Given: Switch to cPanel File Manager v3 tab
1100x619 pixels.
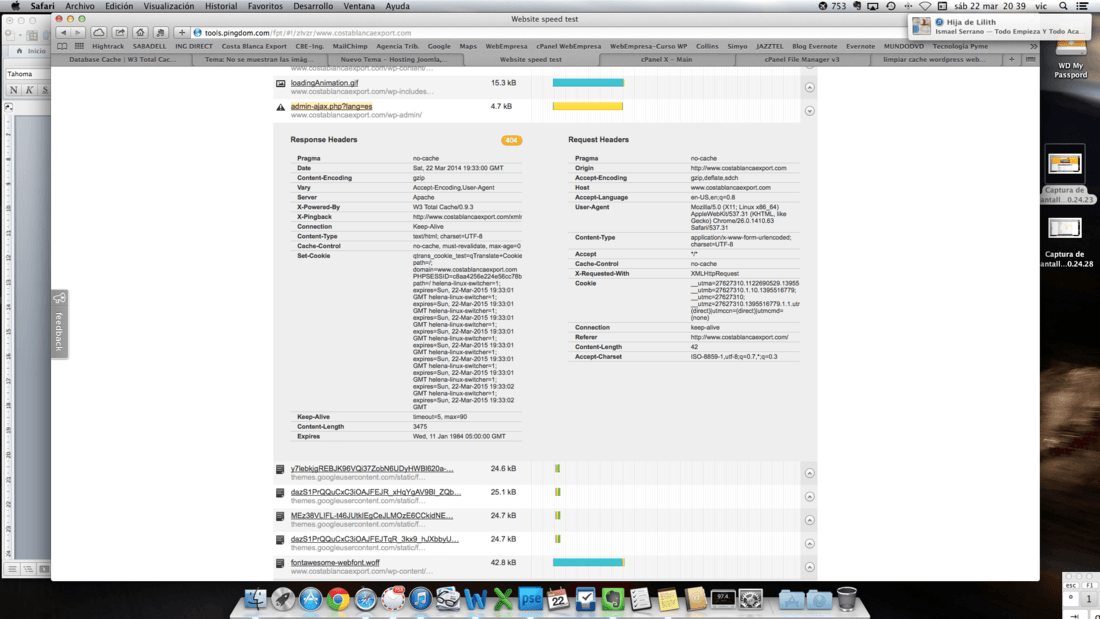Looking at the screenshot, I should [x=802, y=60].
